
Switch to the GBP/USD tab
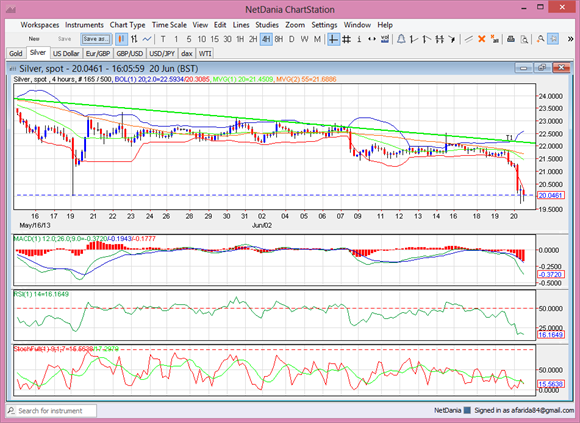click(129, 53)
